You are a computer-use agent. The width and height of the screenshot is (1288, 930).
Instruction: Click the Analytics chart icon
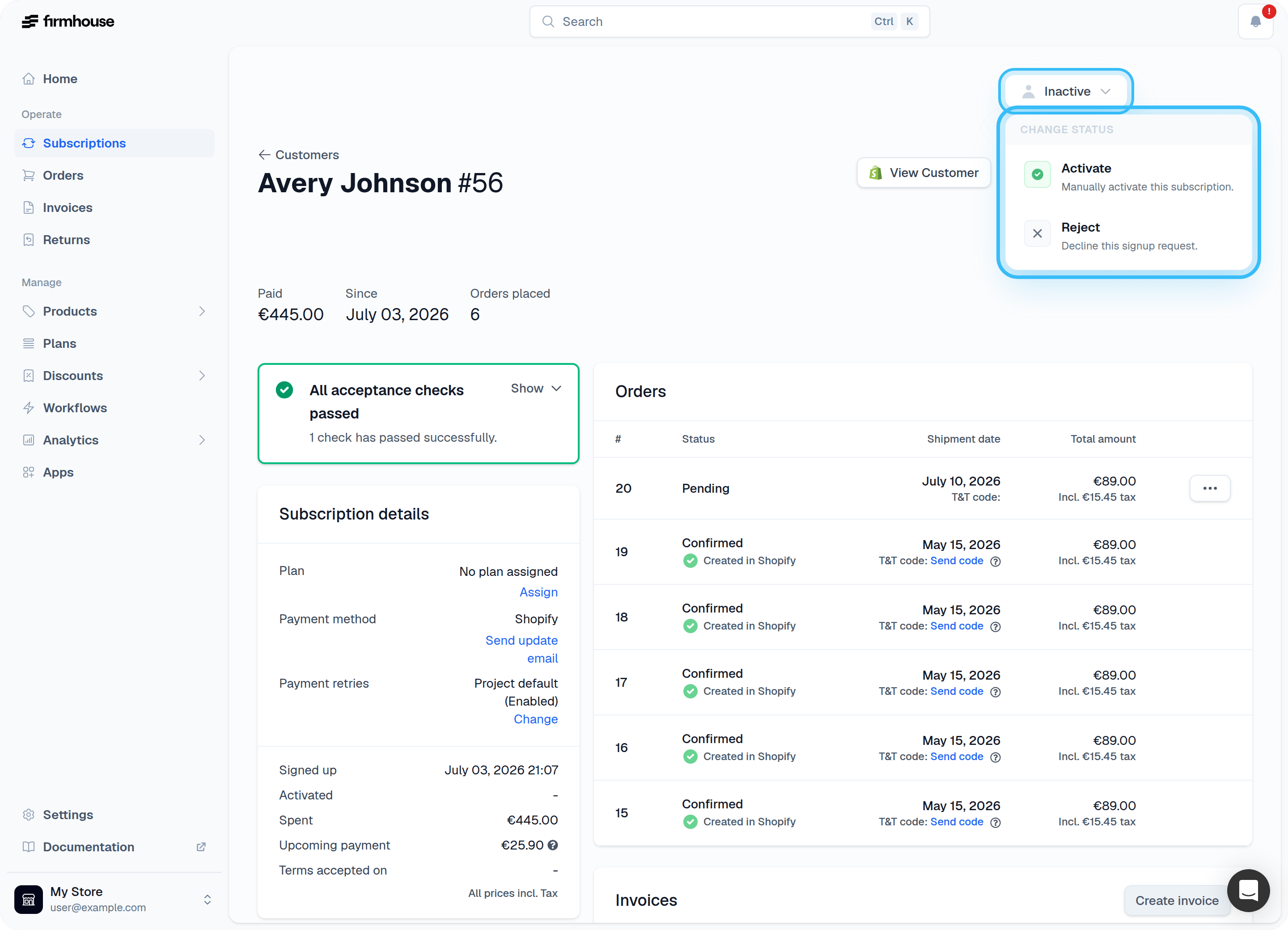[x=28, y=440]
